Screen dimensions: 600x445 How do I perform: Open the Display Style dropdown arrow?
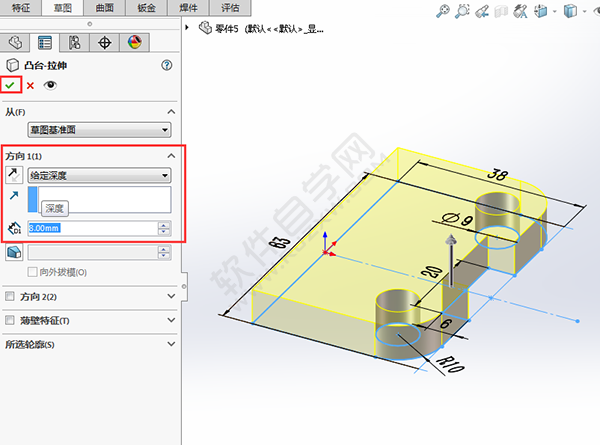[x=584, y=12]
